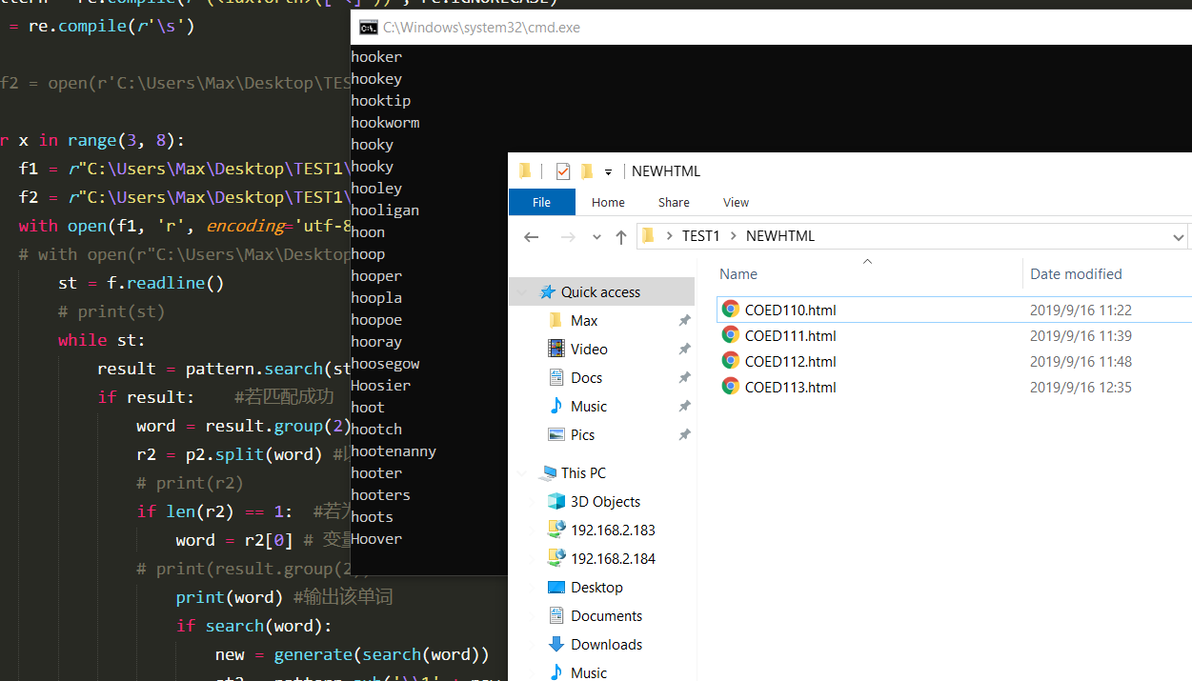Expand the 3D Objects tree node
The height and width of the screenshot is (681, 1192).
pyautogui.click(x=533, y=502)
